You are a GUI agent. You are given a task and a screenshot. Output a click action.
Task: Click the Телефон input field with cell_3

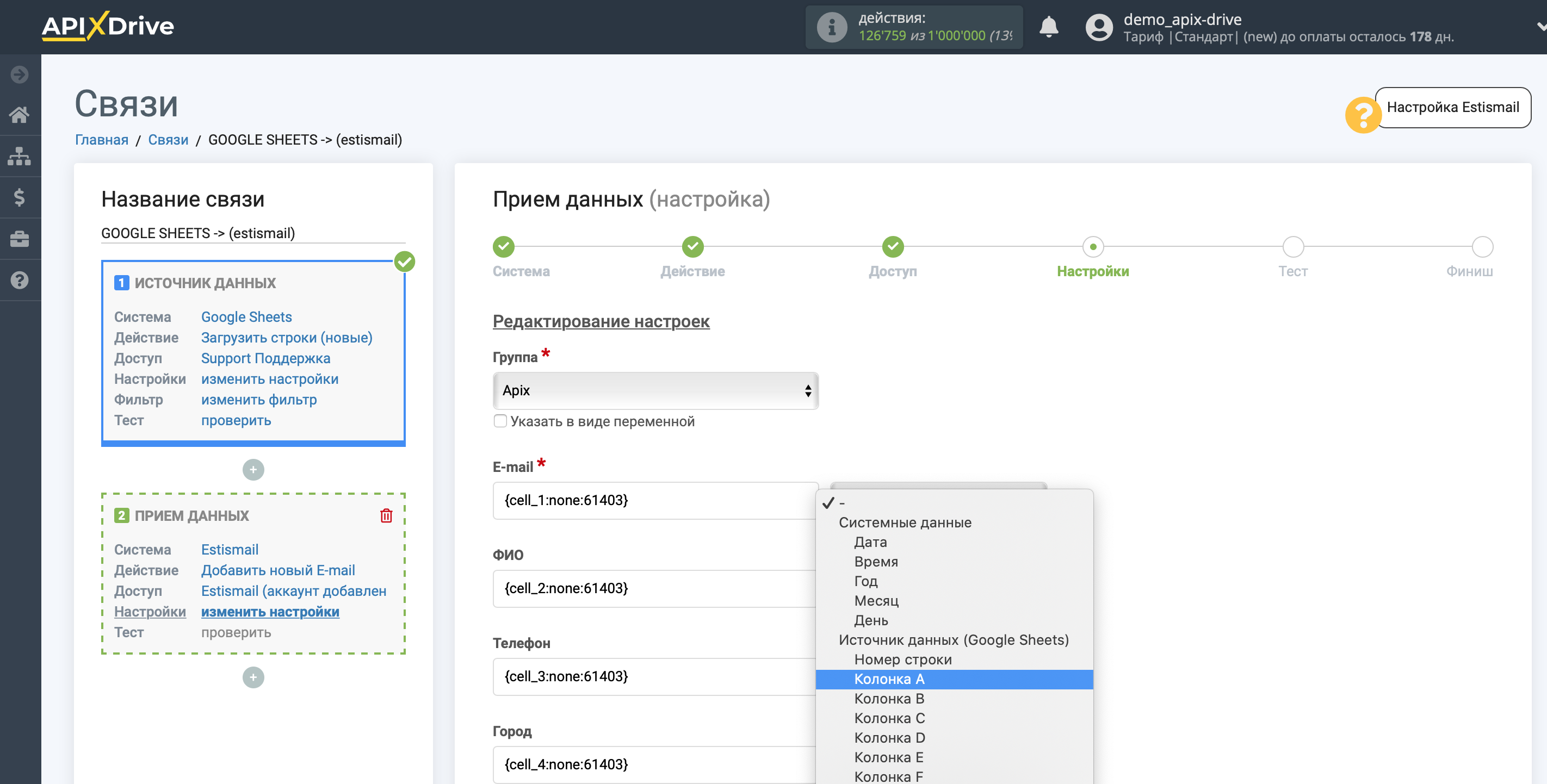pos(654,676)
